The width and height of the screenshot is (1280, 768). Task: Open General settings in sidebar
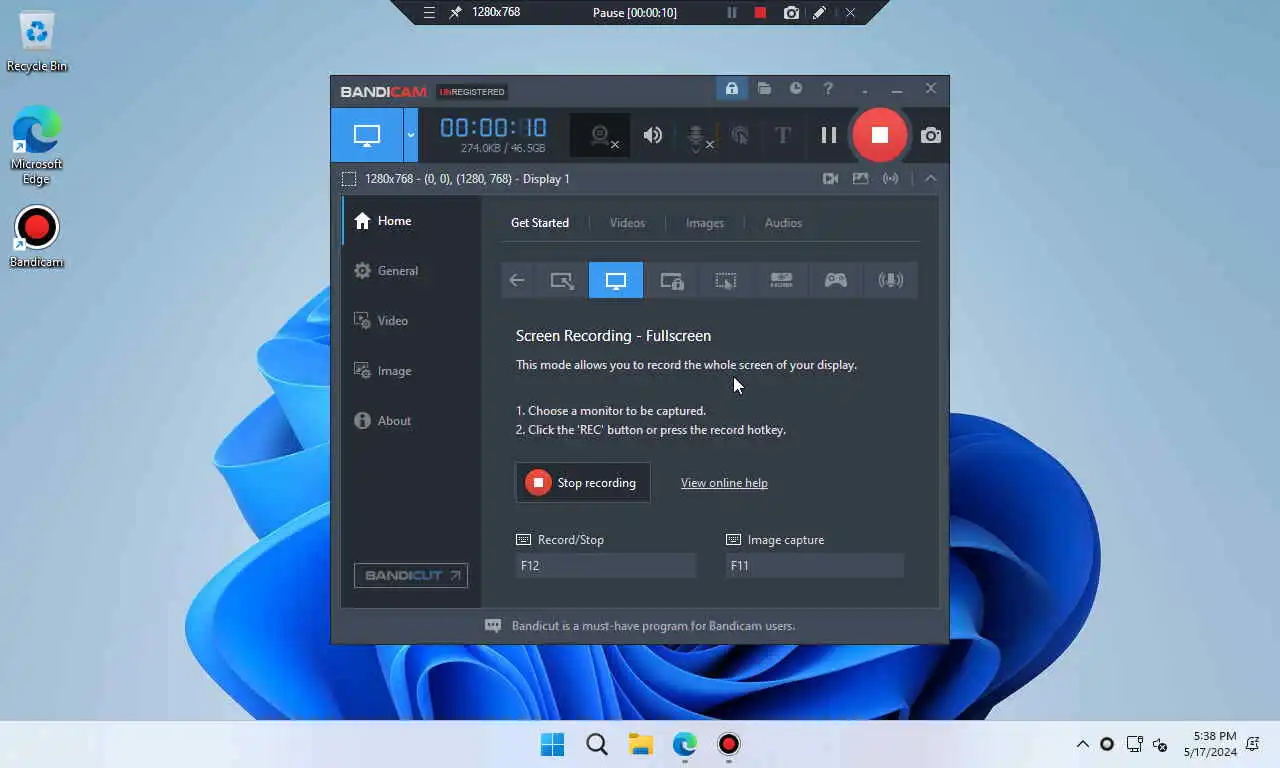[411, 271]
